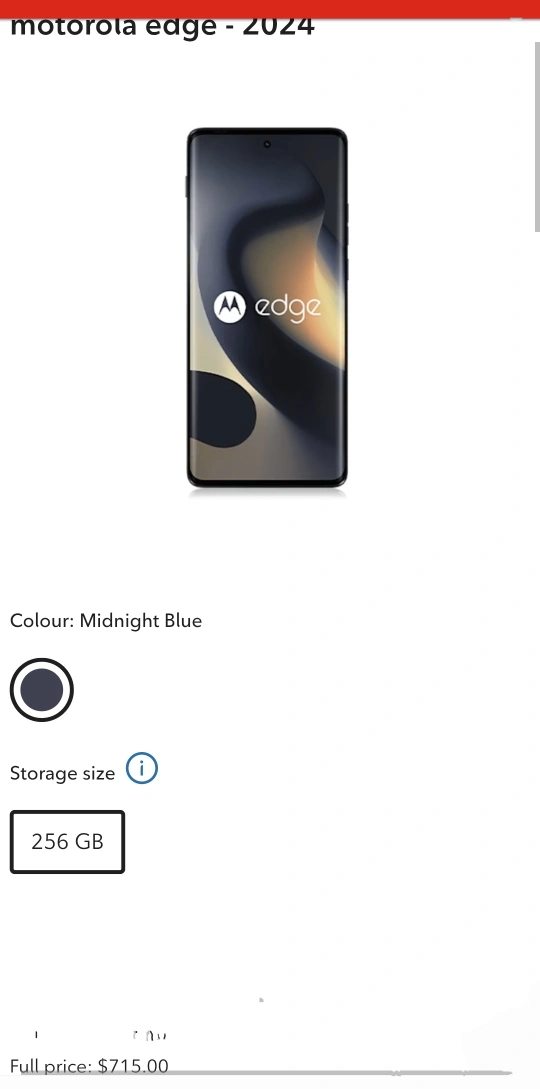The height and width of the screenshot is (1089, 540).
Task: Click the reflection below the phone image
Action: coord(267,493)
